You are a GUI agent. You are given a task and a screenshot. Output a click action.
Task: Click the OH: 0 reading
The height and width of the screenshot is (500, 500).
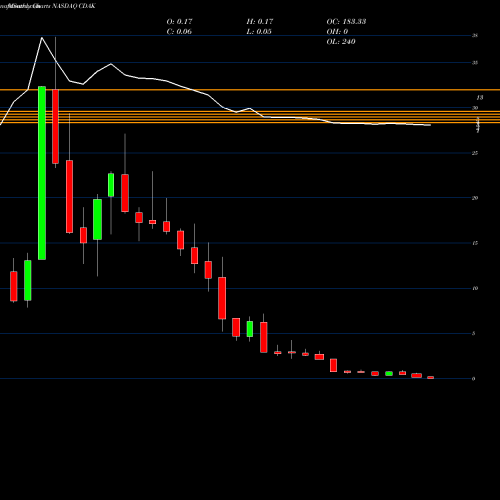(x=337, y=32)
